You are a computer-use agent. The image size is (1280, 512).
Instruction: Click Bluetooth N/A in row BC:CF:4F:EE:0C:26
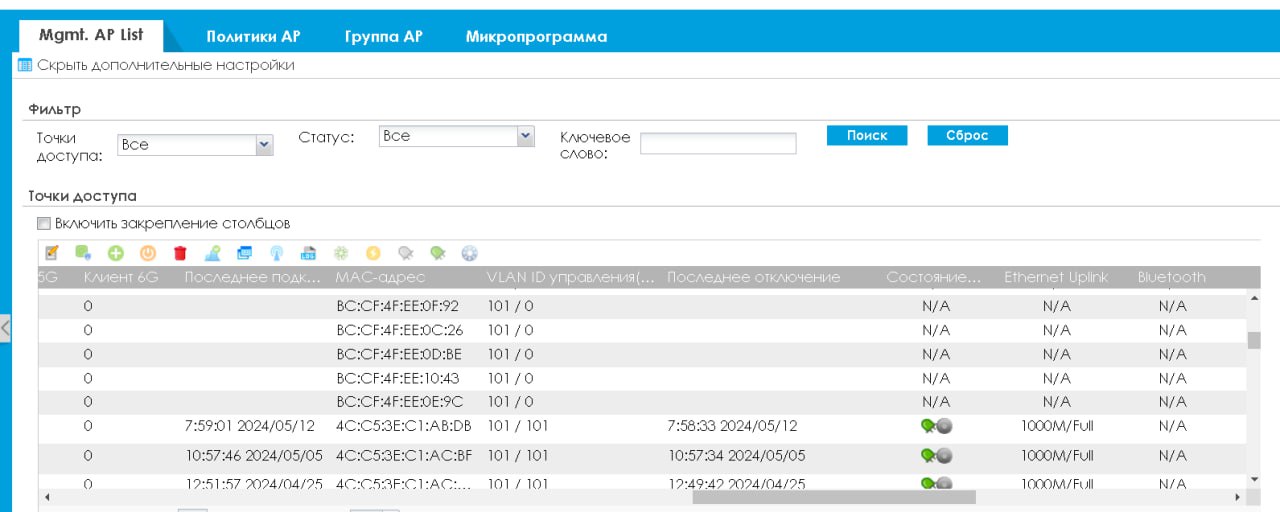tap(1172, 330)
